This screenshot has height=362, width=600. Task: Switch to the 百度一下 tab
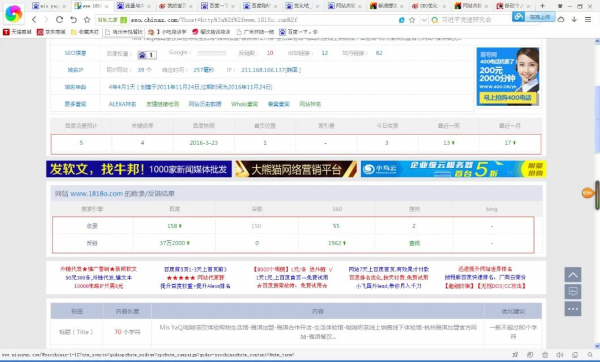tap(218, 6)
